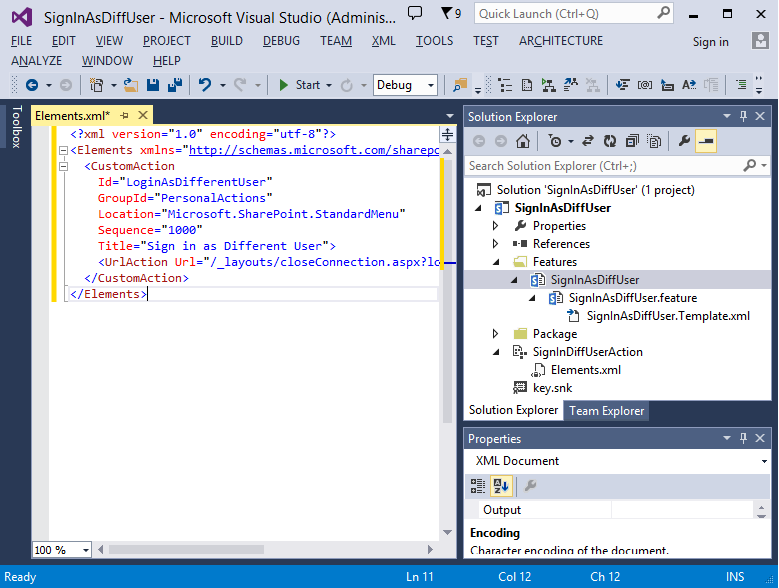
Task: Toggle auto-hide pin on Solution Explorer
Action: 743,116
